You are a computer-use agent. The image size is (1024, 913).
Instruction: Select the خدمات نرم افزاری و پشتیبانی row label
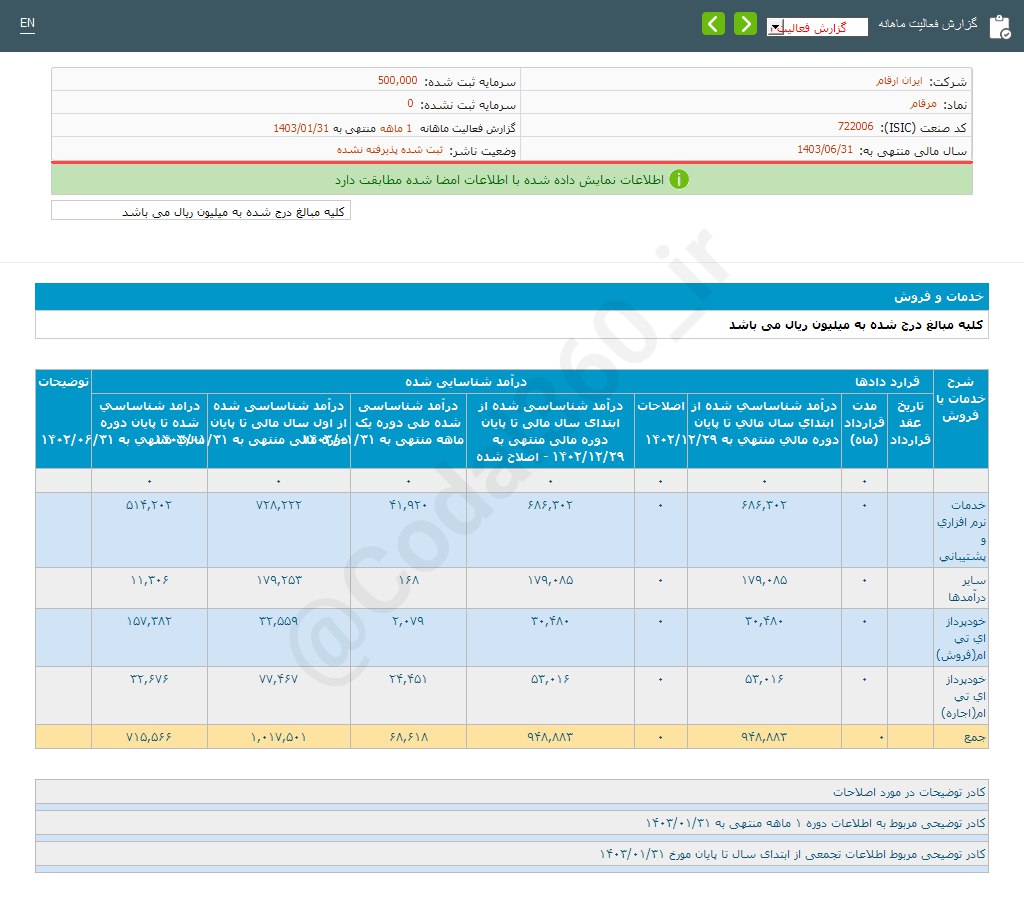pos(960,529)
